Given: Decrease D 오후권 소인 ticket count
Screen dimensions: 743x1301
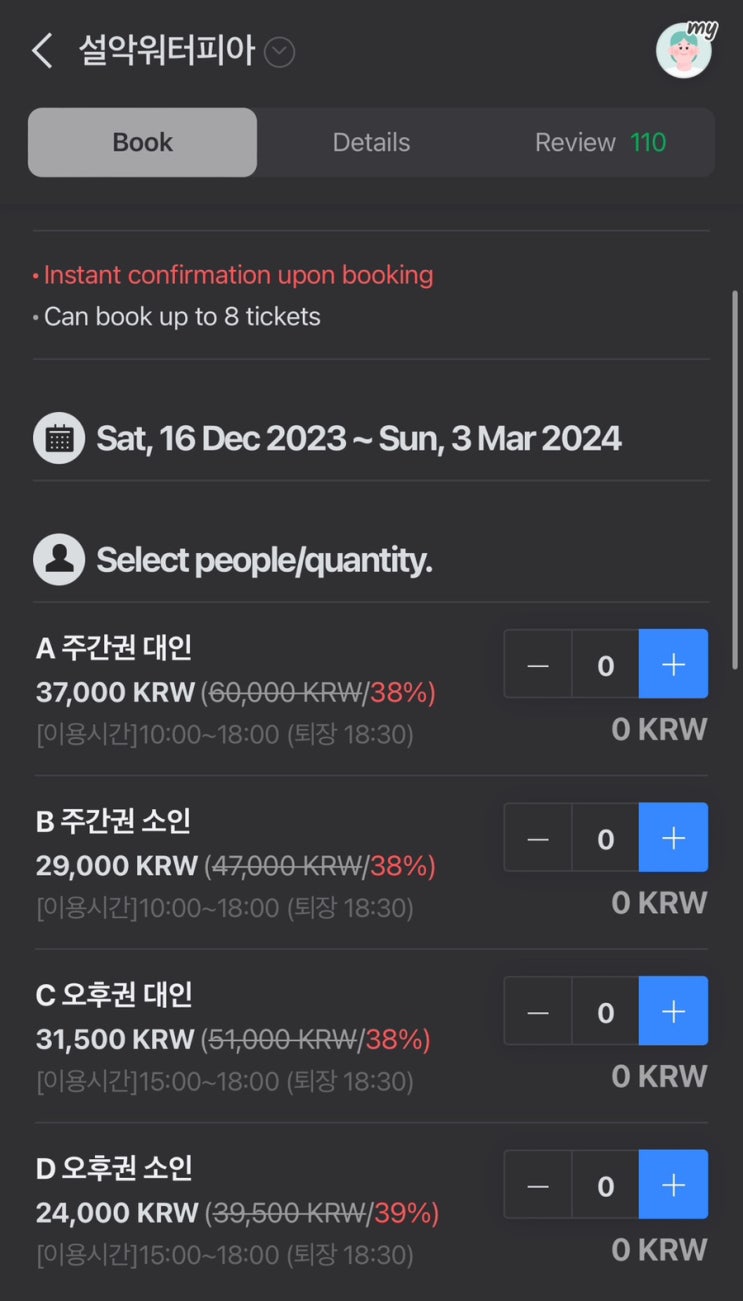Looking at the screenshot, I should click(x=538, y=1185).
